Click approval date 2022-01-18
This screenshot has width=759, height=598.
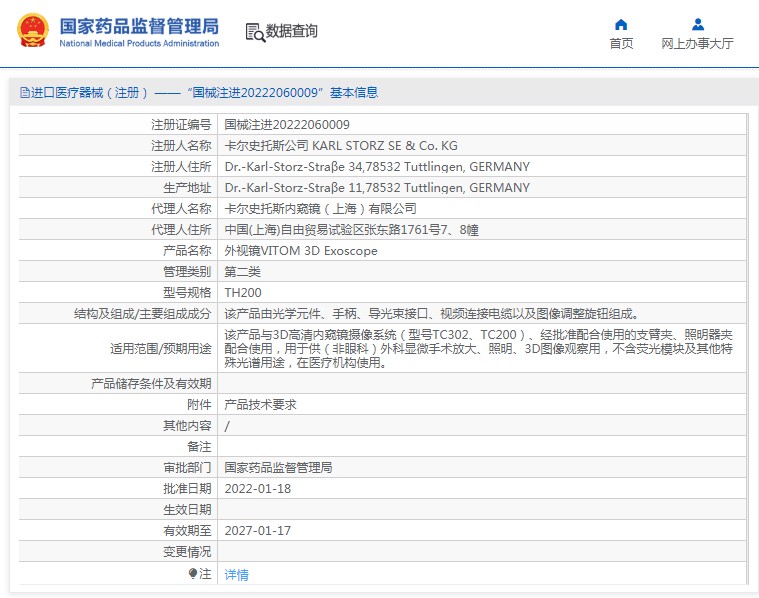pyautogui.click(x=258, y=489)
